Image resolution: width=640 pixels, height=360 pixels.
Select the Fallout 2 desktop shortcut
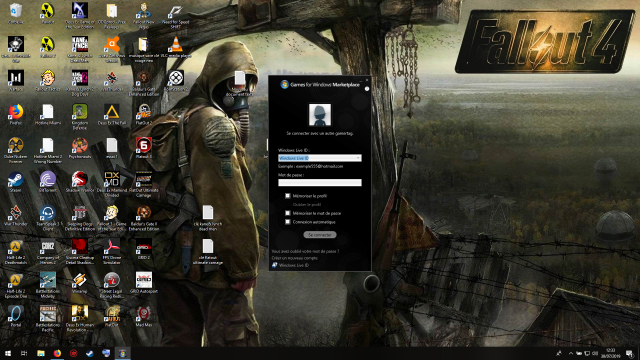[48, 47]
